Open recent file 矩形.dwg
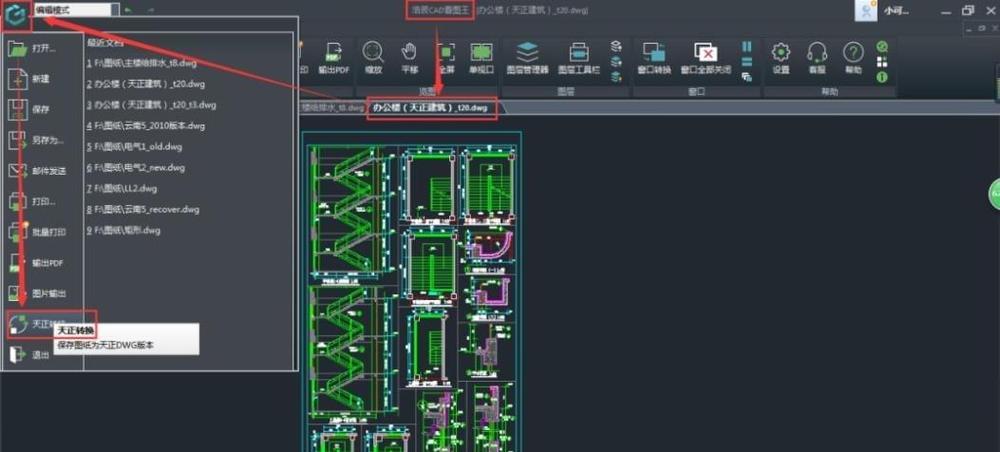This screenshot has height=452, width=1000. 123,230
